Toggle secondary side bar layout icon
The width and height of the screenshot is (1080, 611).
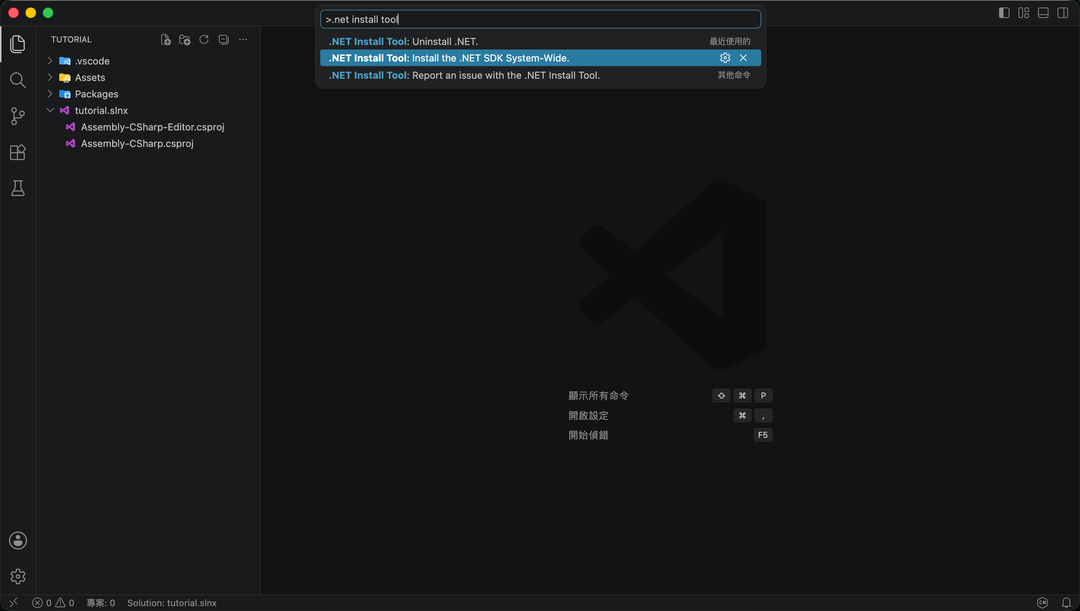pos(1063,13)
